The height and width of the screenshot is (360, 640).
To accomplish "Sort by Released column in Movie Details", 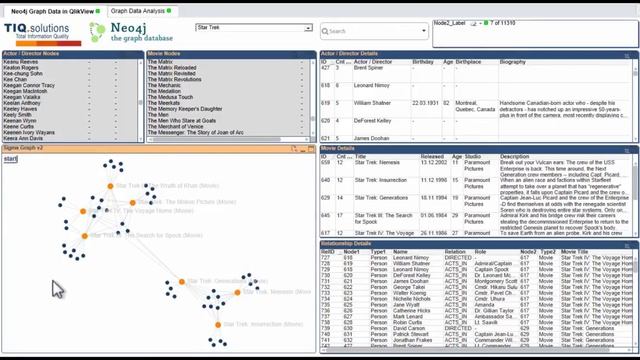I will pyautogui.click(x=432, y=157).
